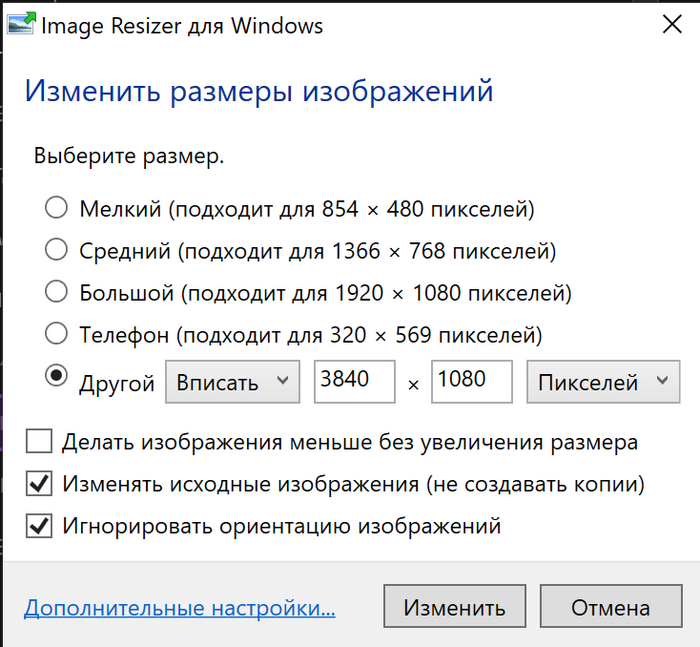The width and height of the screenshot is (700, 647).
Task: Toggle Игнорировать ориентацию изображений checkbox
Action: coord(40,526)
